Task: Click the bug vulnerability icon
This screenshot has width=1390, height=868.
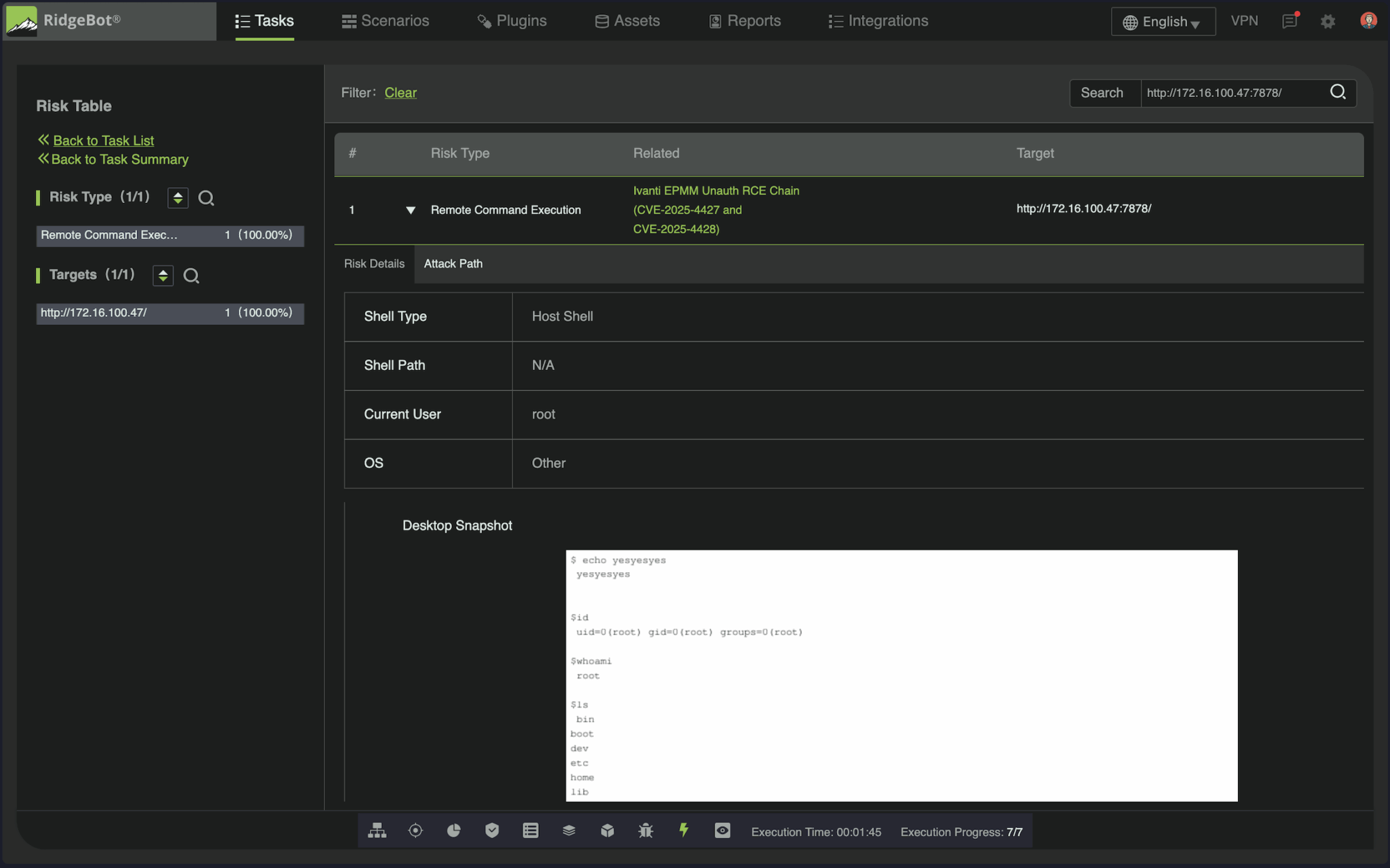Action: [x=645, y=830]
